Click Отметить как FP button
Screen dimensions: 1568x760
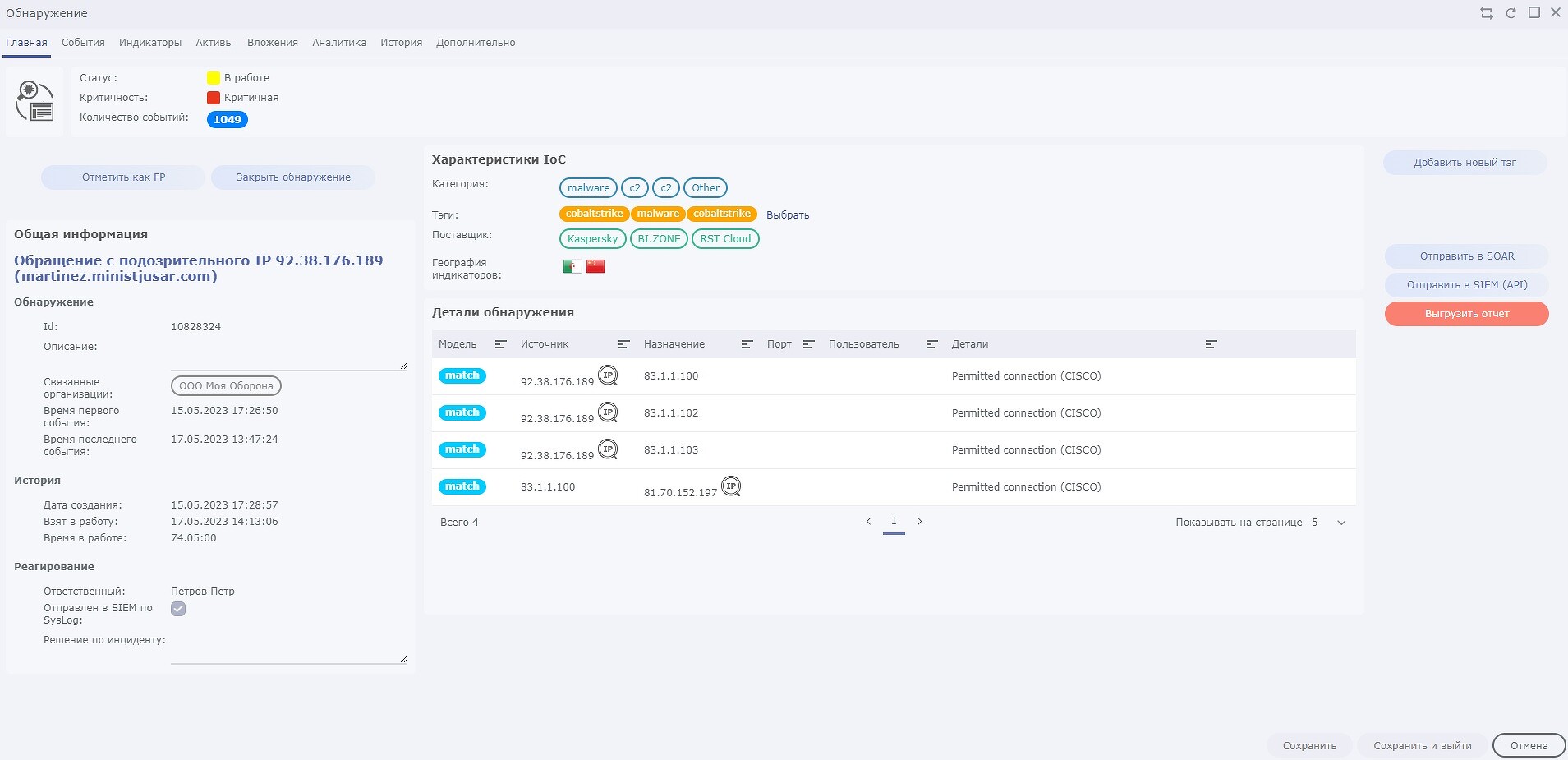[123, 177]
